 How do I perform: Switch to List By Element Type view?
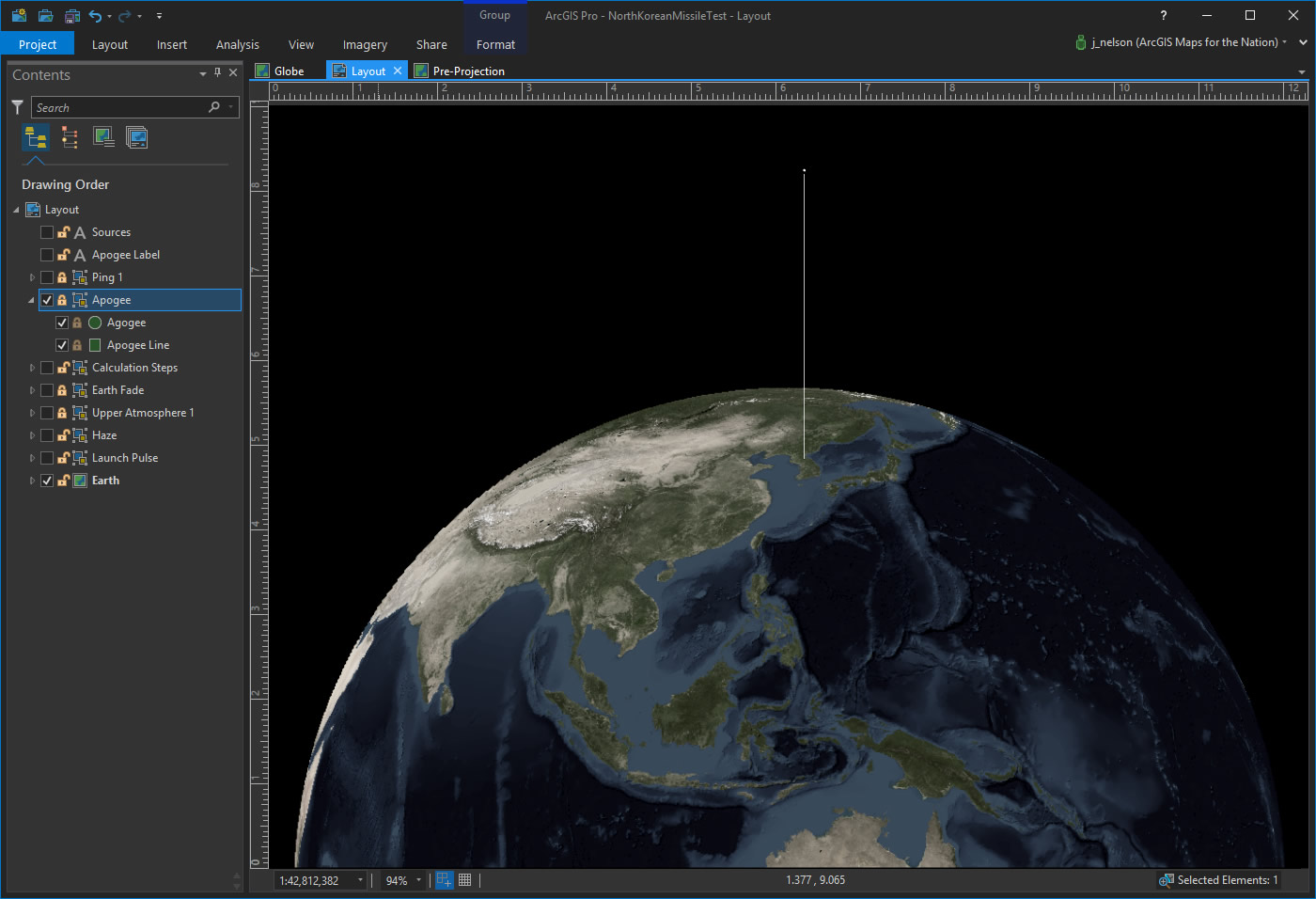click(x=70, y=138)
